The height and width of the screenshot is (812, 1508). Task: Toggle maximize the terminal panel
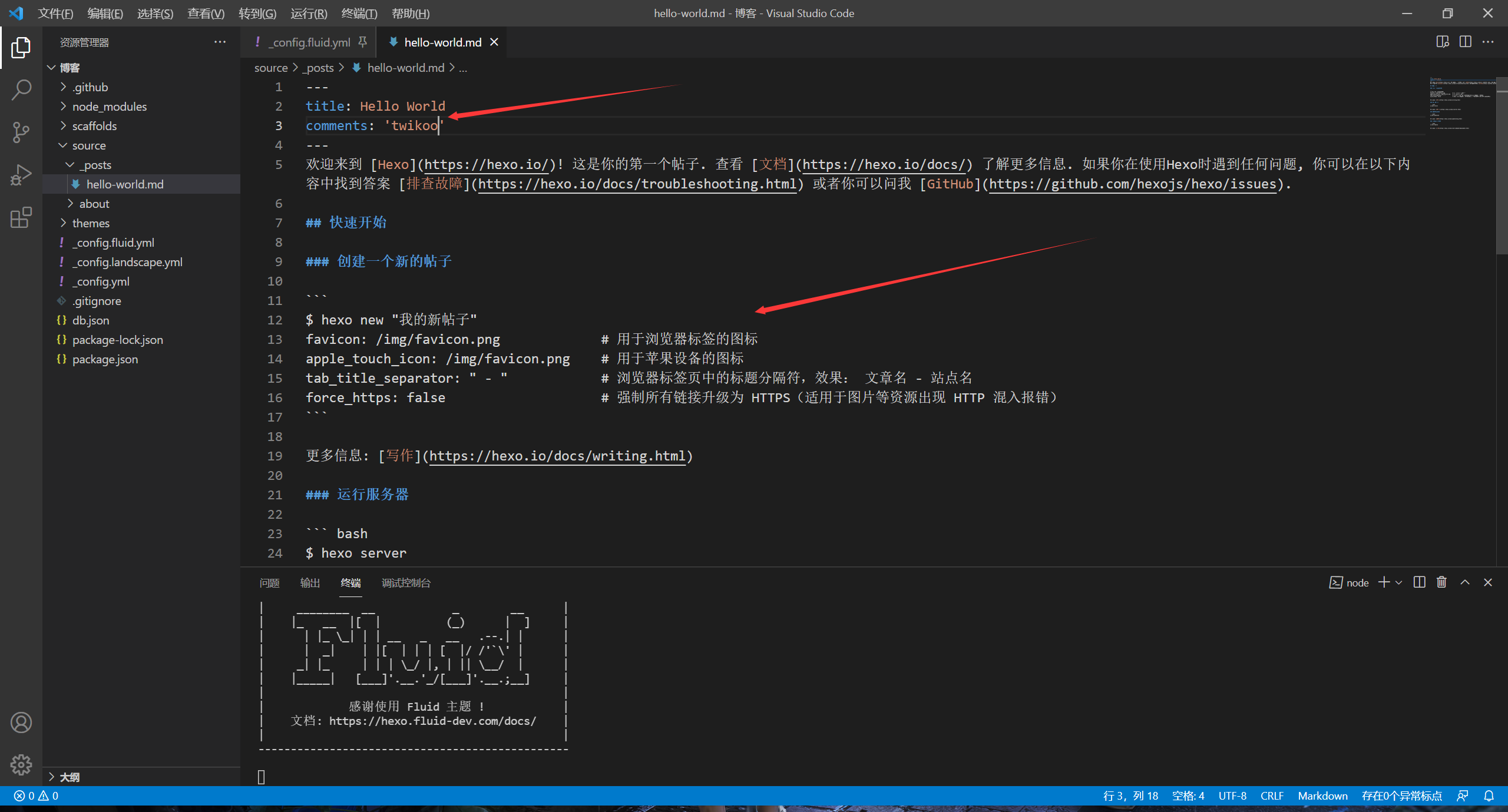point(1464,582)
